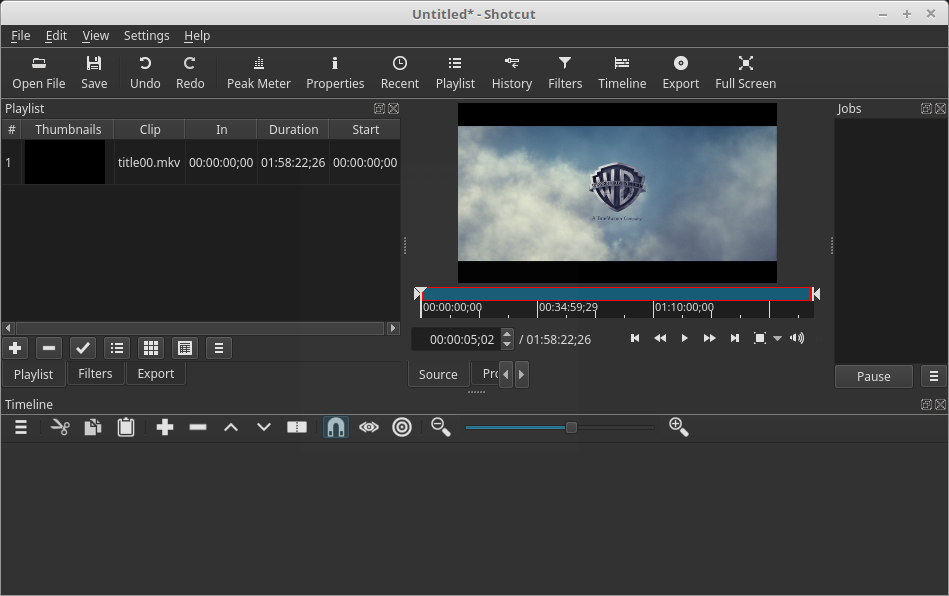The width and height of the screenshot is (949, 596).
Task: Remove selected playlist item with minus button
Action: (x=49, y=348)
